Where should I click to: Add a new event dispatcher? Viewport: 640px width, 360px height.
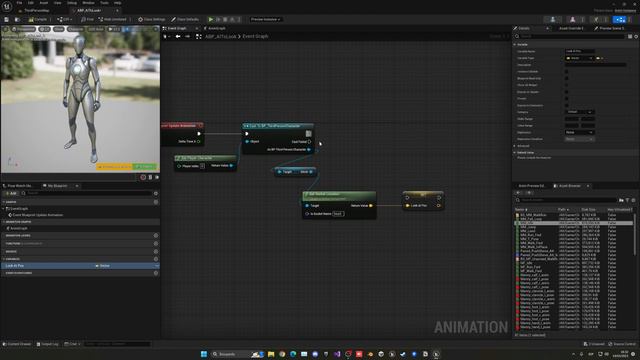(x=156, y=273)
